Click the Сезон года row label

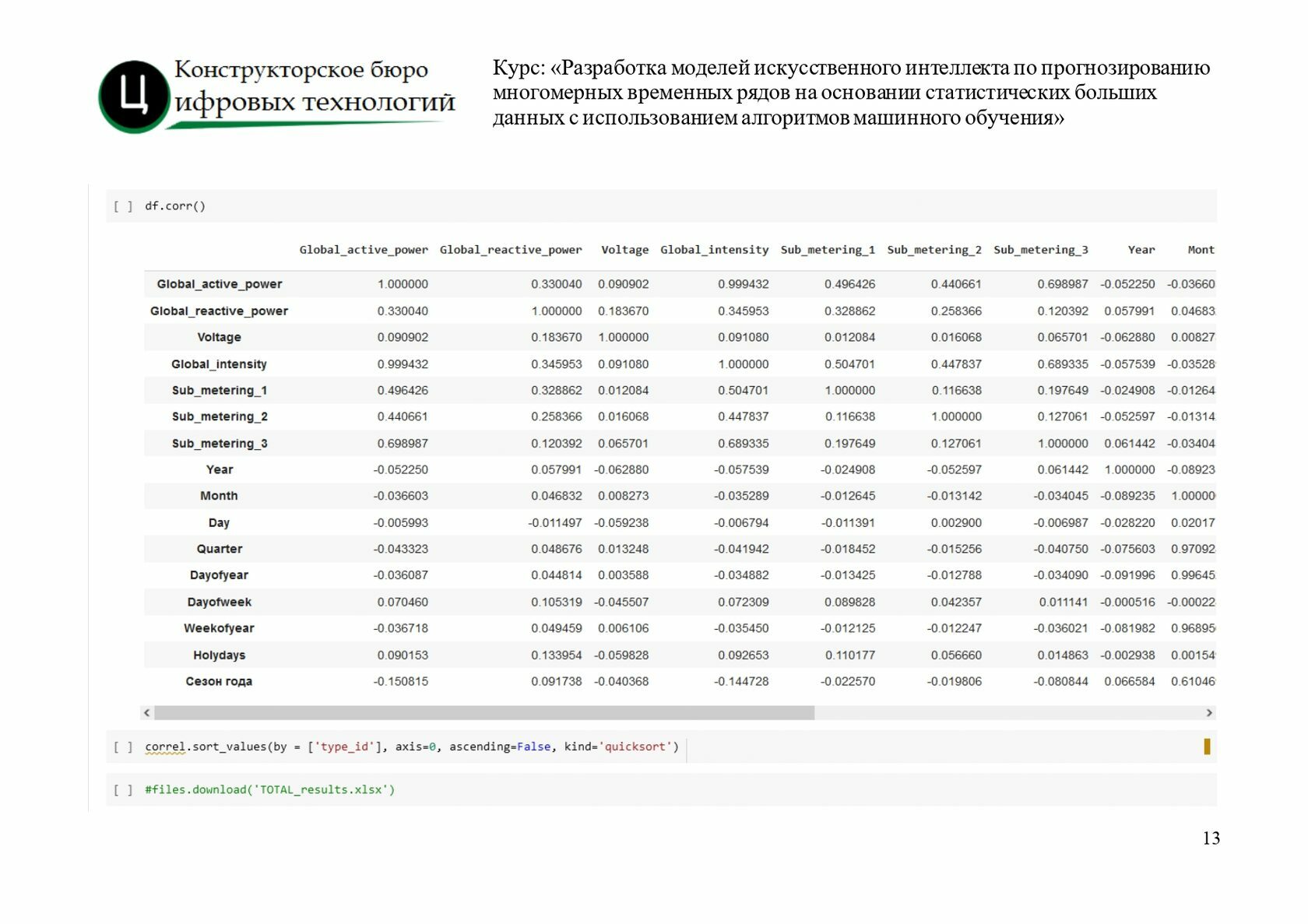click(220, 682)
